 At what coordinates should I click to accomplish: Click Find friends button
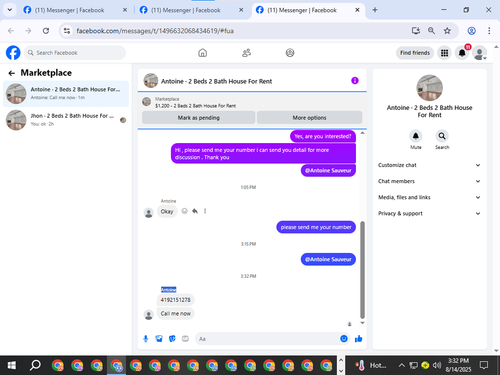click(x=415, y=53)
